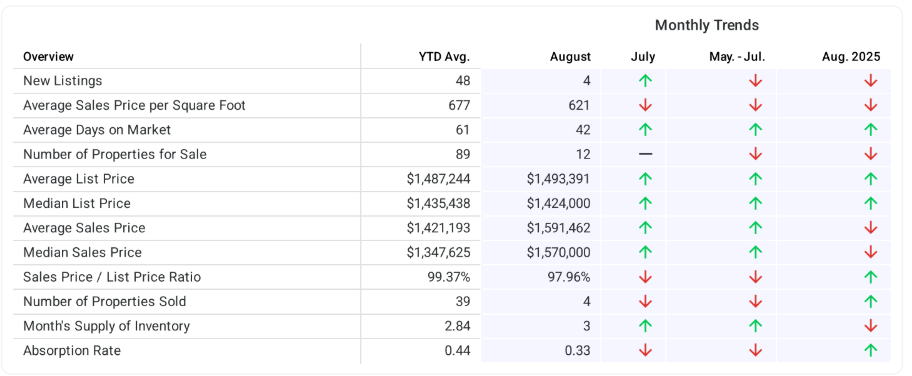
Task: Click Month's Supply of Inventory label
Action: click(106, 326)
